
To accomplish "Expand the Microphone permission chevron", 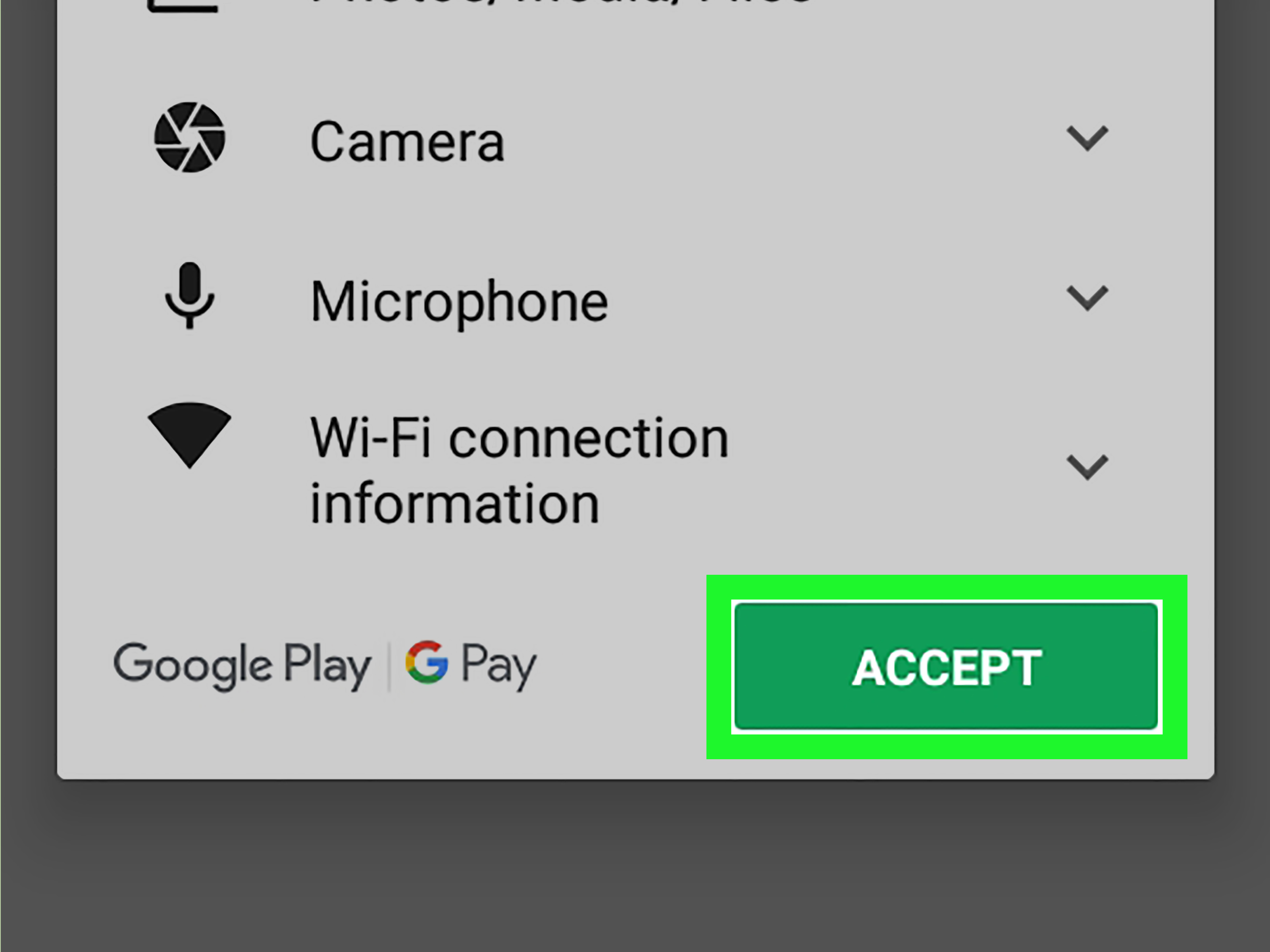I will [x=1087, y=298].
